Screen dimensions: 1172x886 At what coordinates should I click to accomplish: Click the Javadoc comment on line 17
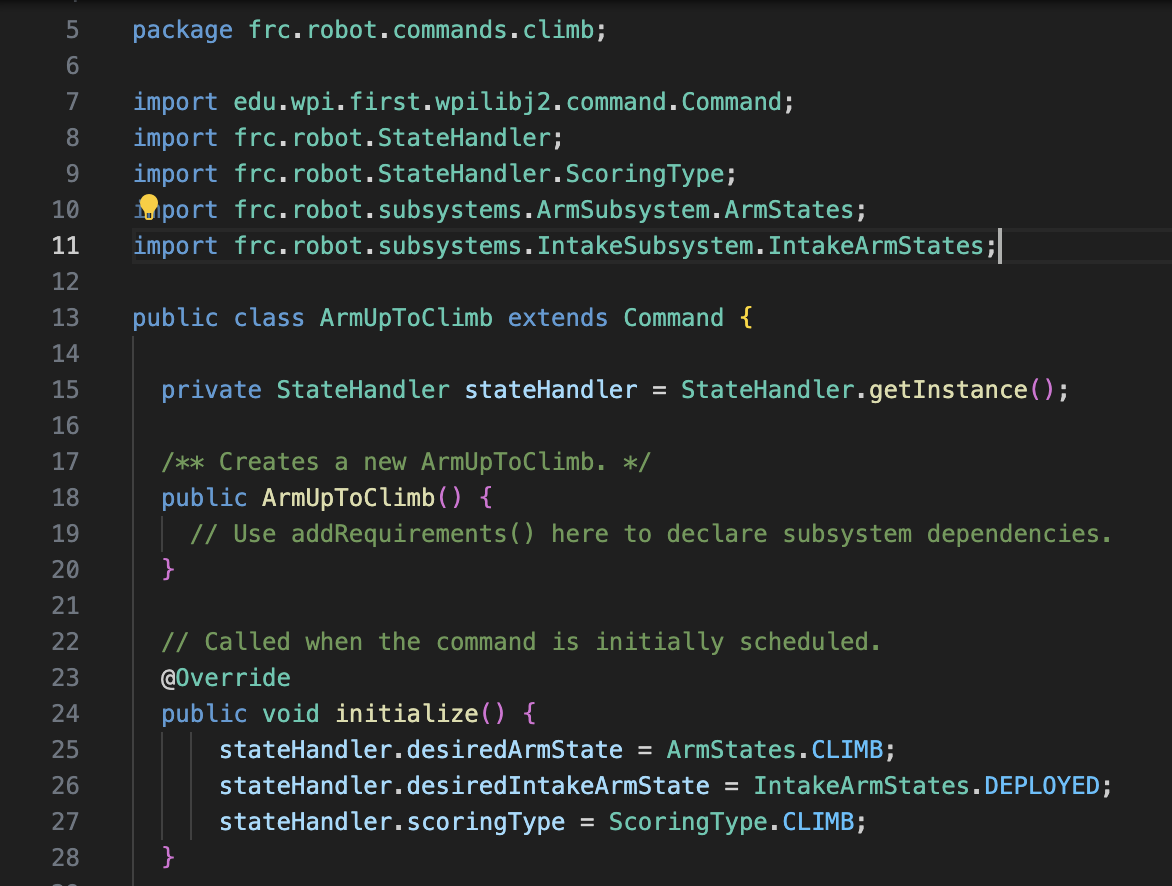(x=406, y=462)
